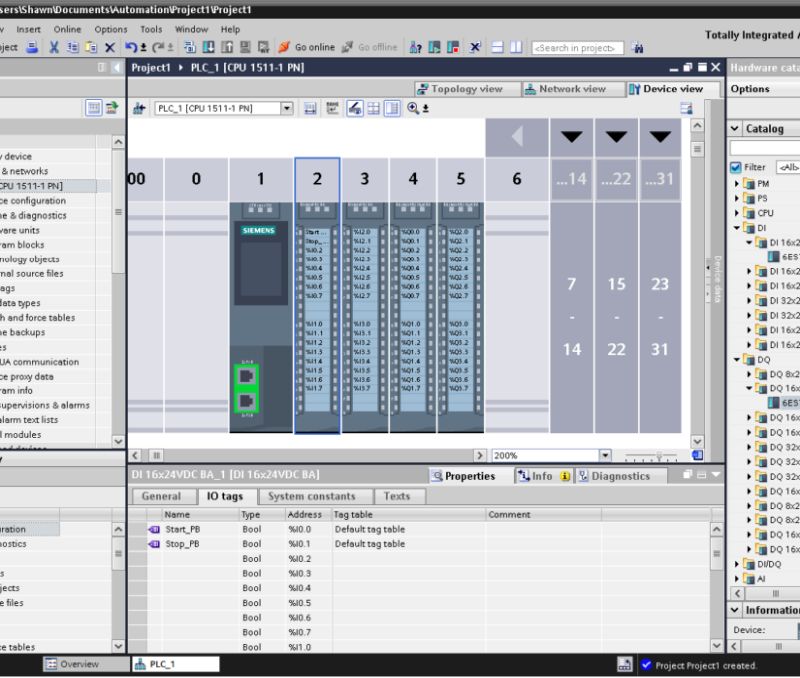
Task: Open the Insert menu
Action: click(x=29, y=30)
